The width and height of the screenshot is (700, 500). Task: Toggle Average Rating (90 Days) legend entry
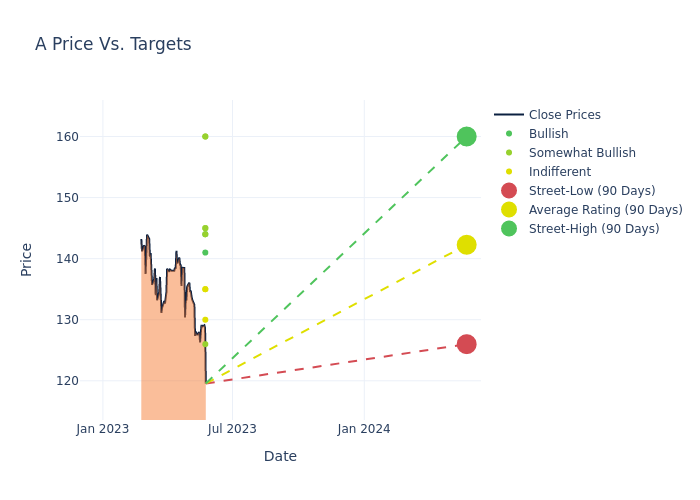pos(605,210)
